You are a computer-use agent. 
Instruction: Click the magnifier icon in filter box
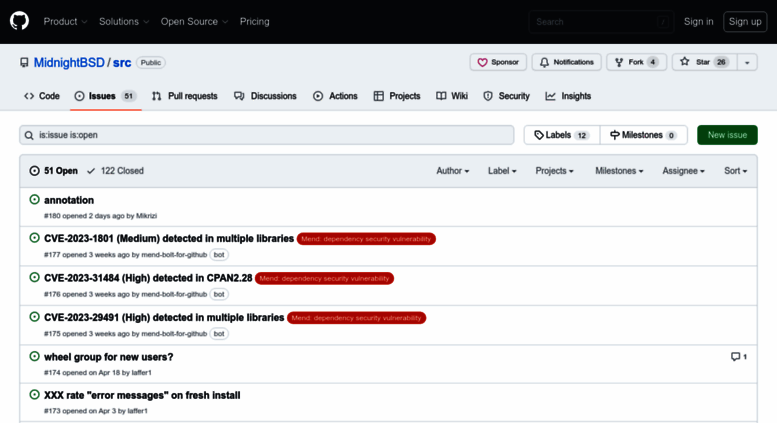tap(29, 135)
